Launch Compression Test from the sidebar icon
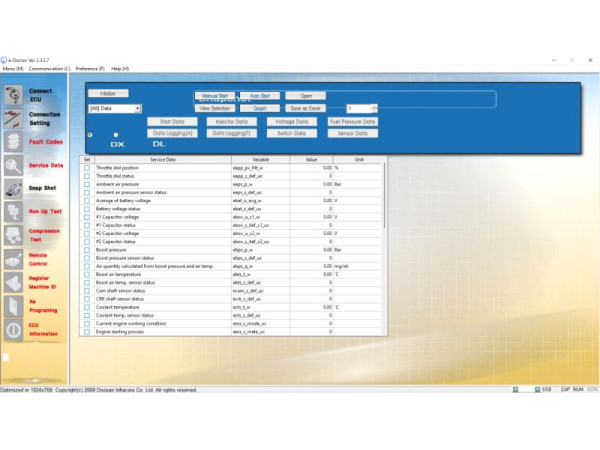This screenshot has height=450, width=600. 13,235
